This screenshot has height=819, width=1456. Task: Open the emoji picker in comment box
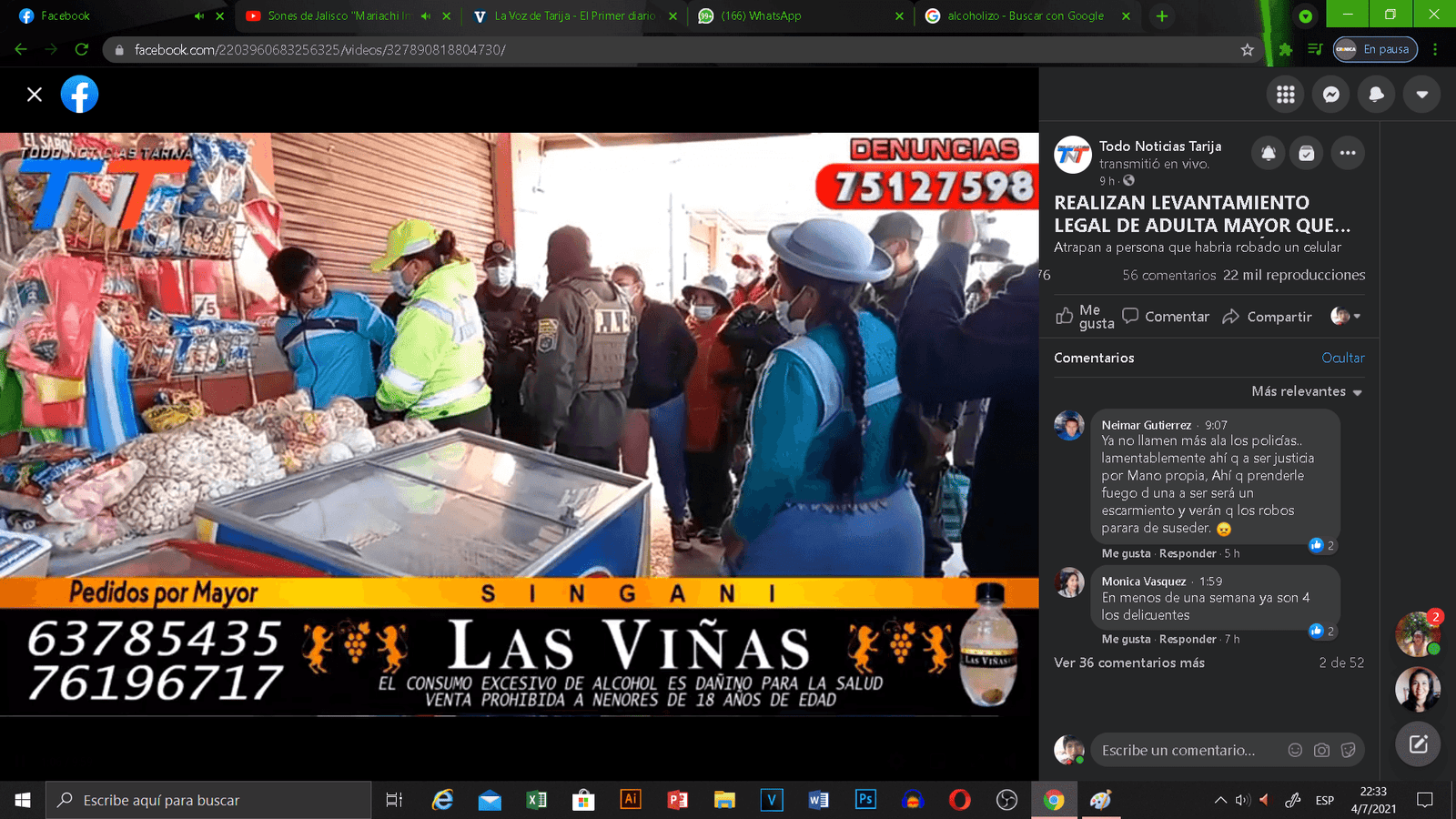1295,750
